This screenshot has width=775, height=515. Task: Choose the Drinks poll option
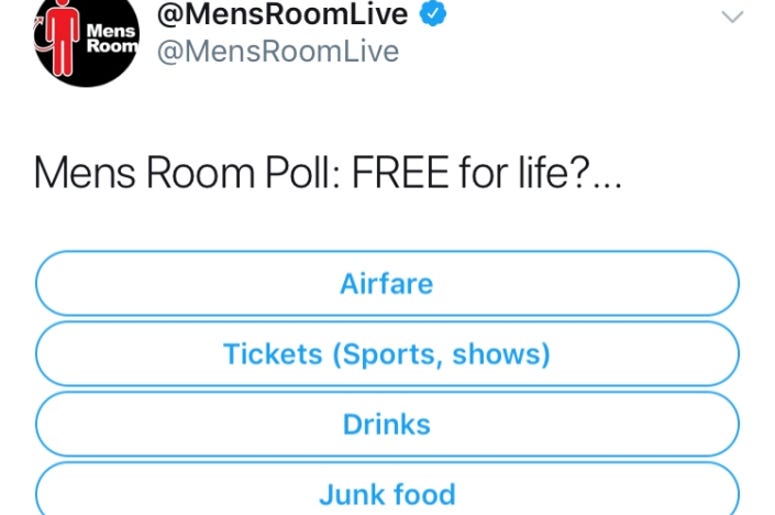pyautogui.click(x=387, y=424)
